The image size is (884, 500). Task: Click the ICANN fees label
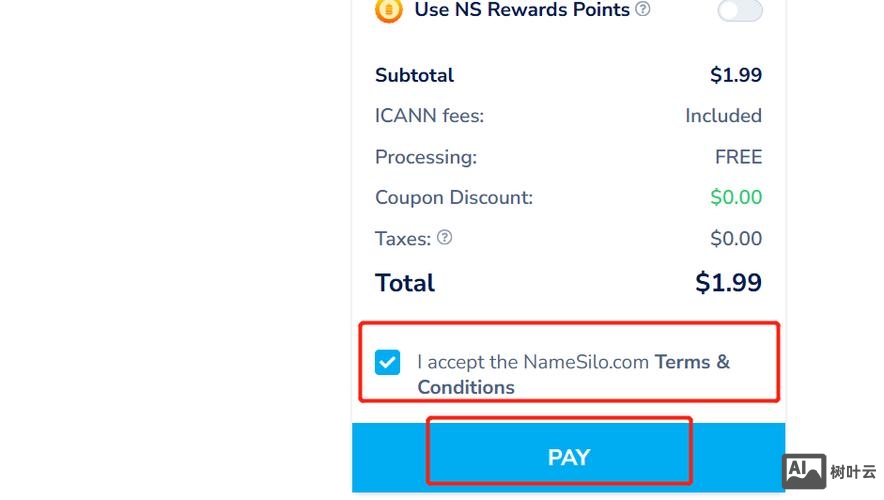[429, 116]
